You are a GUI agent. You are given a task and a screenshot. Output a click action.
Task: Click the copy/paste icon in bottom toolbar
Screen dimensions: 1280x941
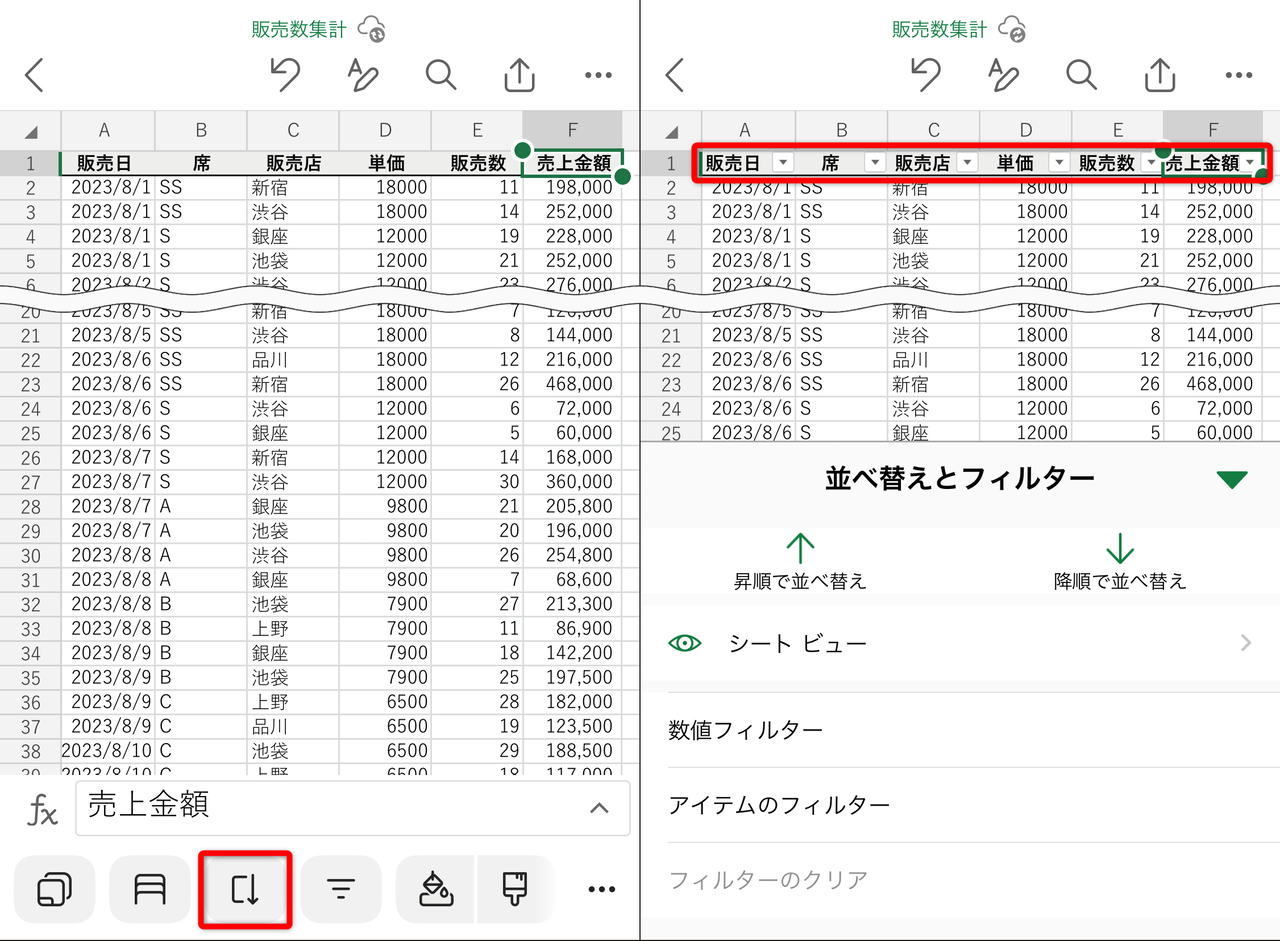click(x=55, y=888)
